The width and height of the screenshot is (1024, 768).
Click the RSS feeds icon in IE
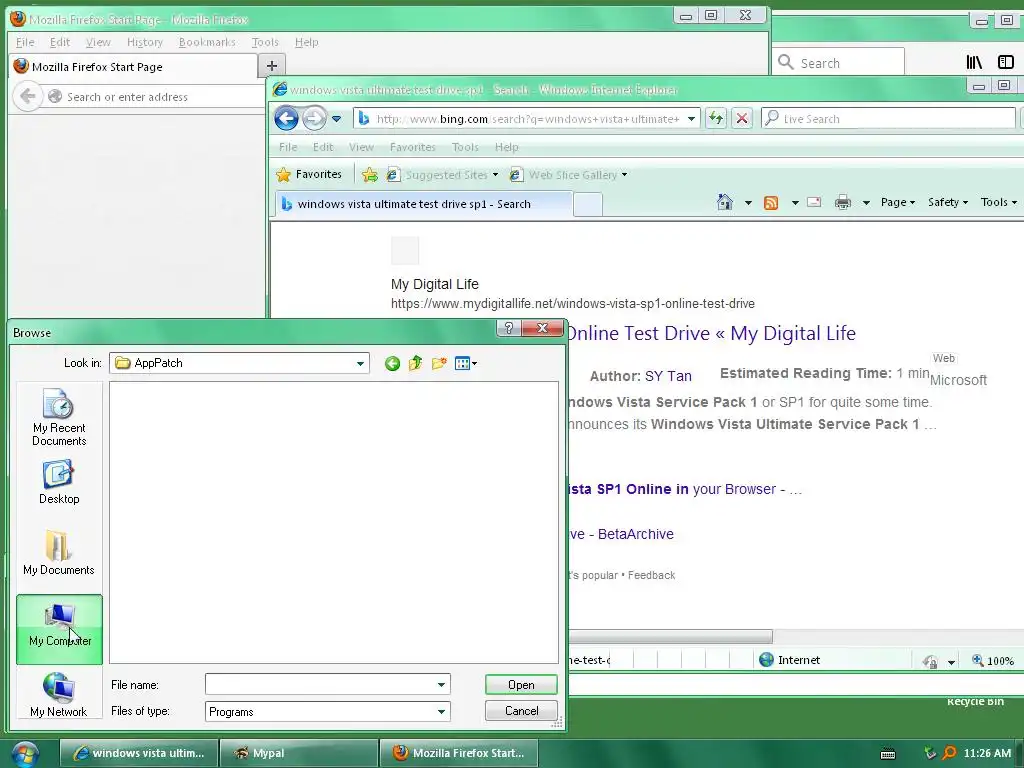[x=771, y=202]
